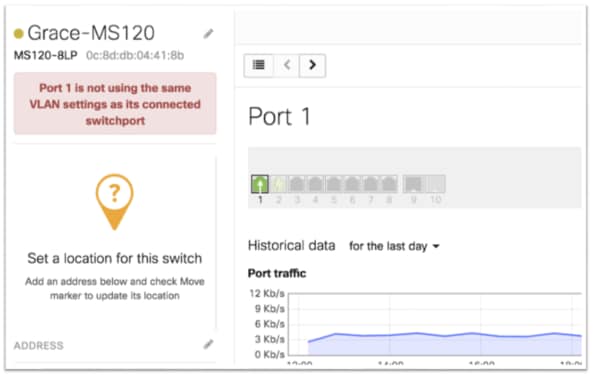Open the "for the last day" time range dropdown
This screenshot has width=600, height=378.
[394, 246]
